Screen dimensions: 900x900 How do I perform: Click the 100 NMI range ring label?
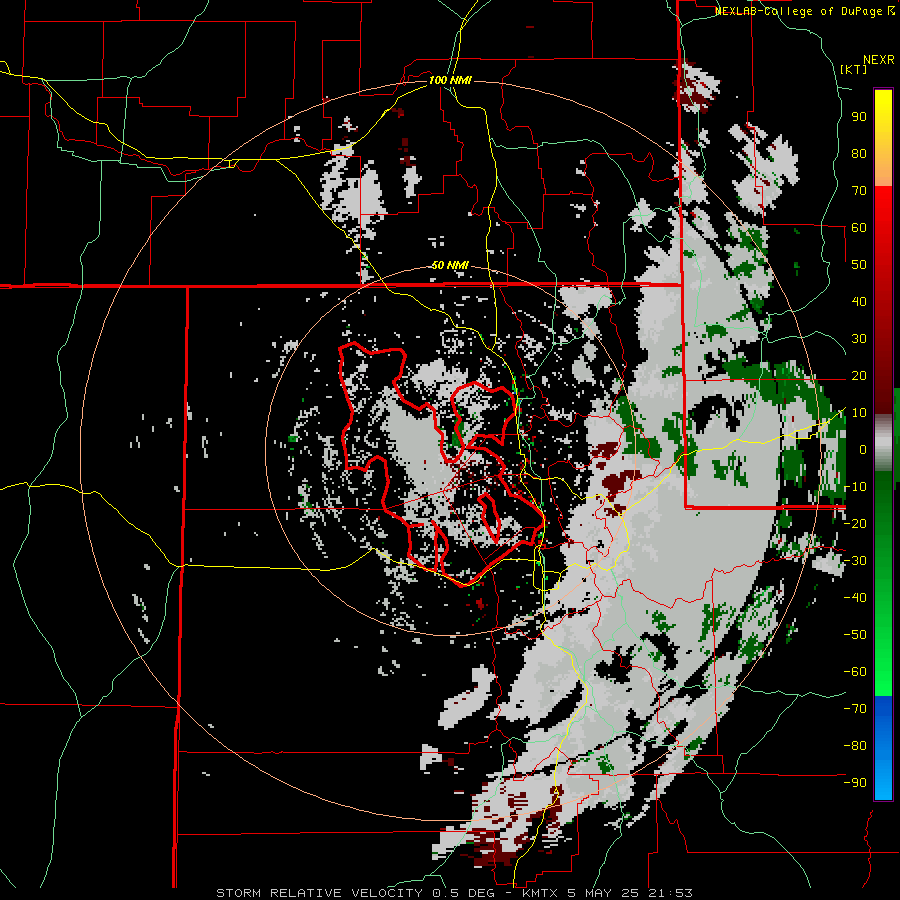450,80
